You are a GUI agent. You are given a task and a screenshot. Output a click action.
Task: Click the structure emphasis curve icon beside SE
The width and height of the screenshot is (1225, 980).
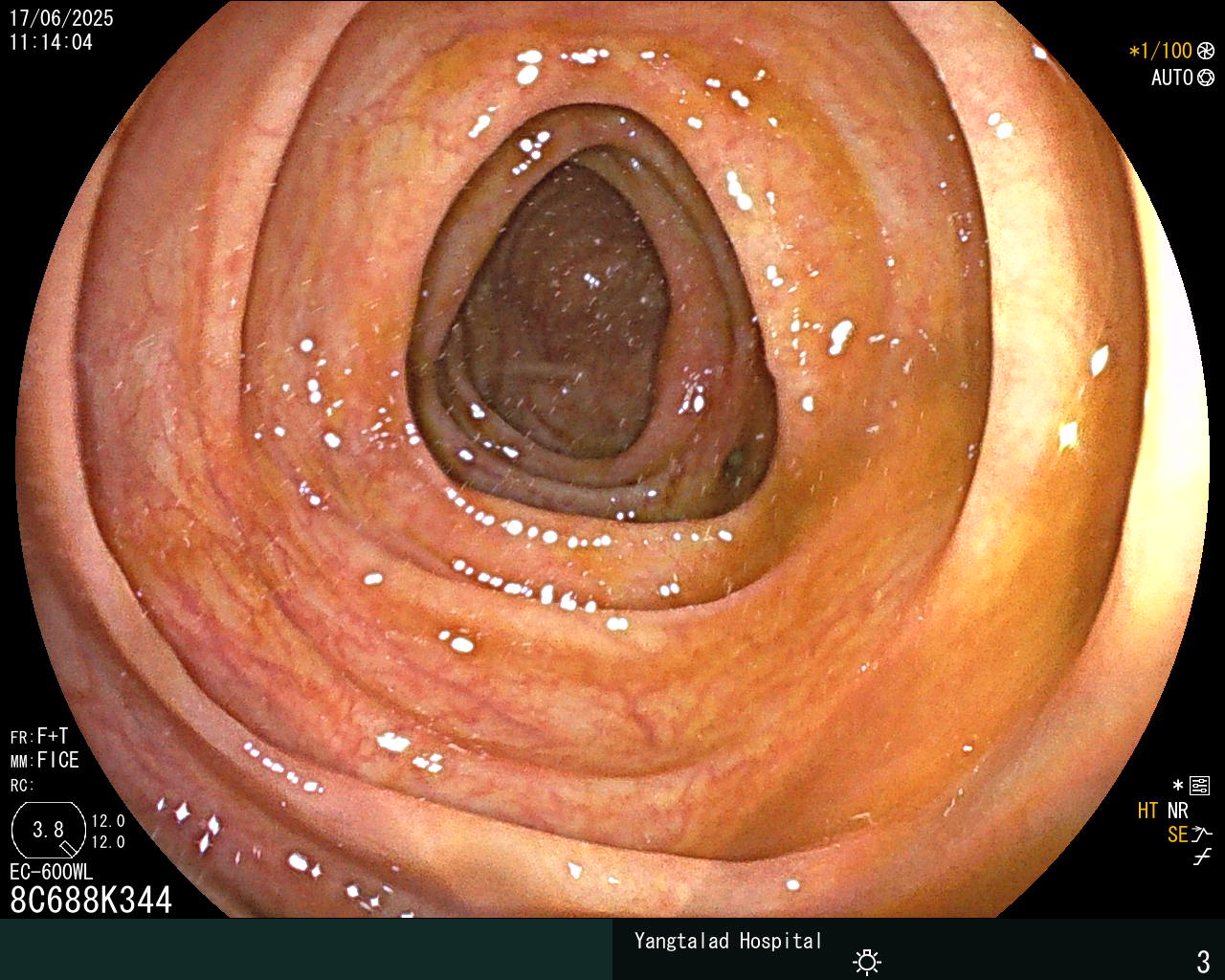(1202, 835)
